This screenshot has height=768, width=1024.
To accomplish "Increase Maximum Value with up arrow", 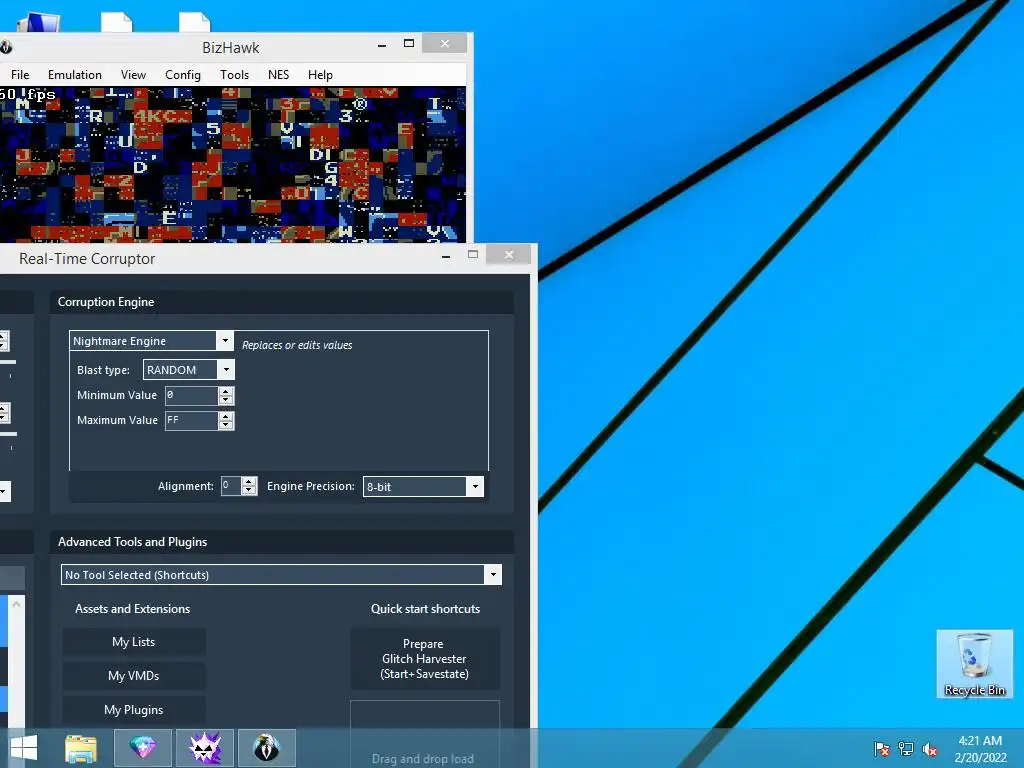I will click(226, 416).
